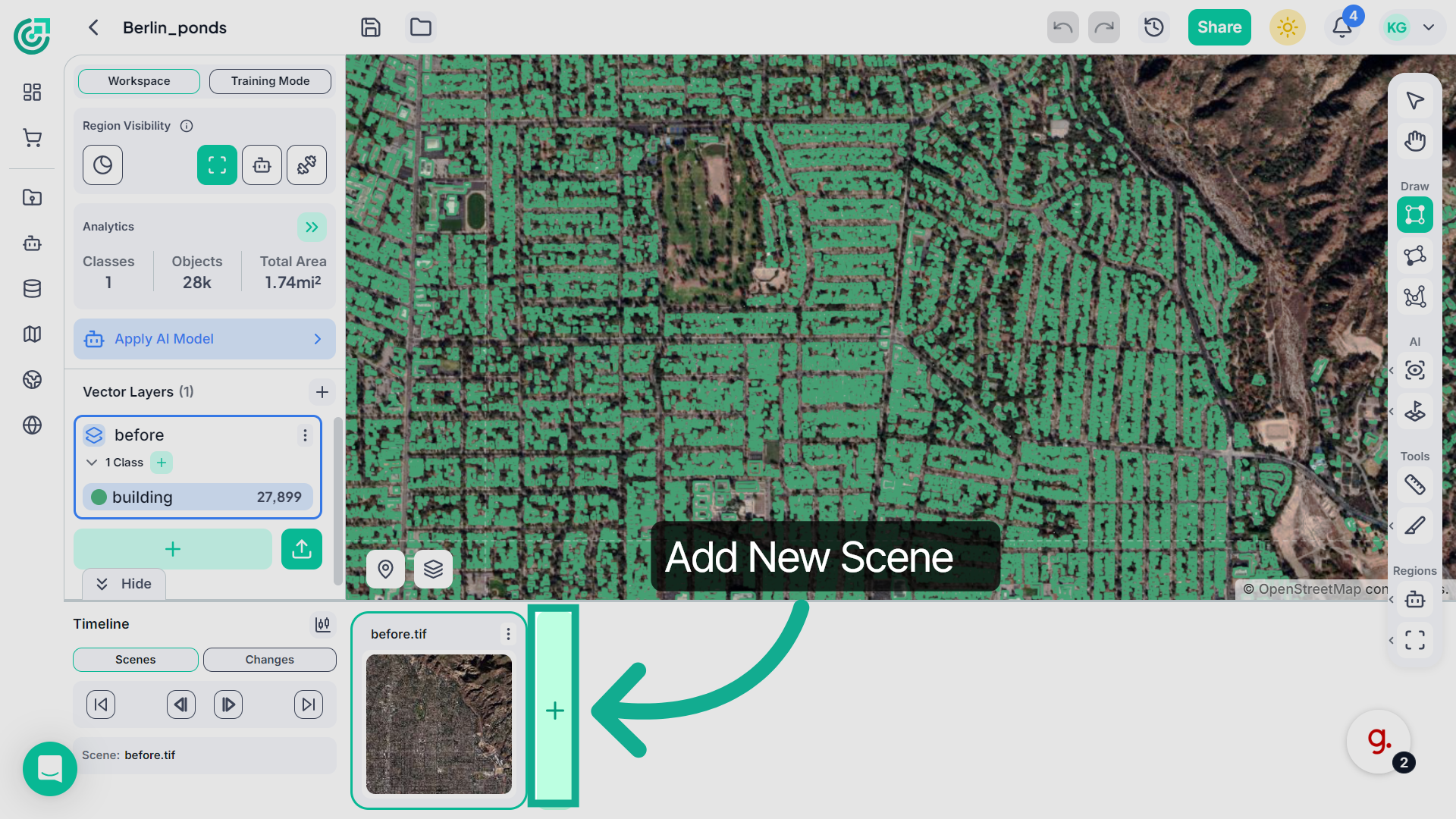Select the polygon draw tool

coord(1415,256)
